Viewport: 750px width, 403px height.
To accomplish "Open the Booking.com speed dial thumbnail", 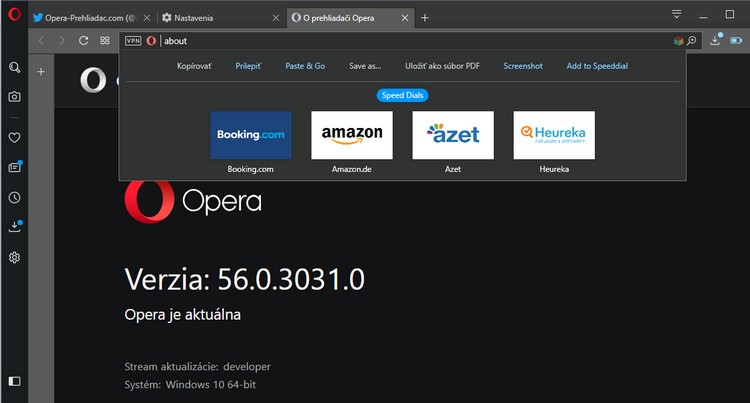I will [251, 135].
